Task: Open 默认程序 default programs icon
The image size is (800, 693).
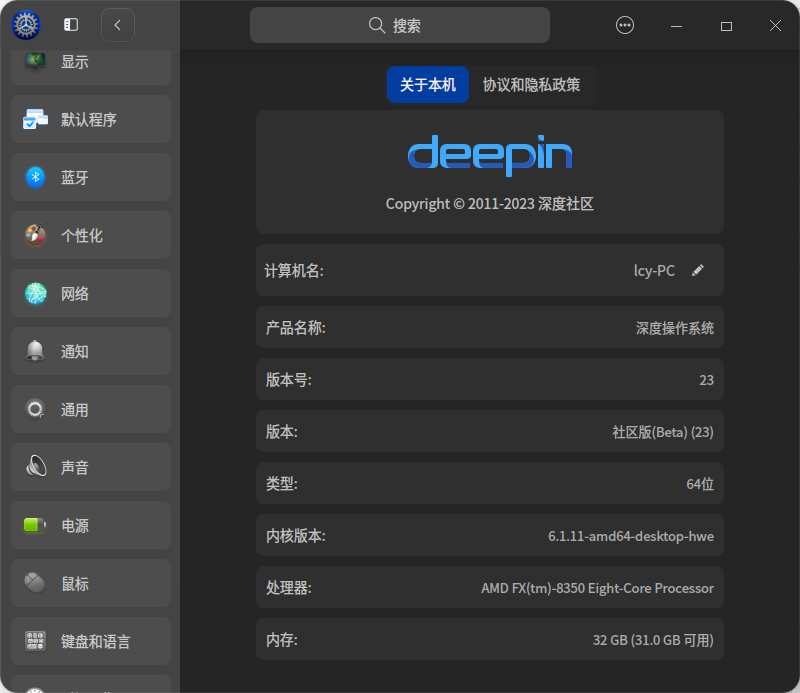Action: (35, 119)
